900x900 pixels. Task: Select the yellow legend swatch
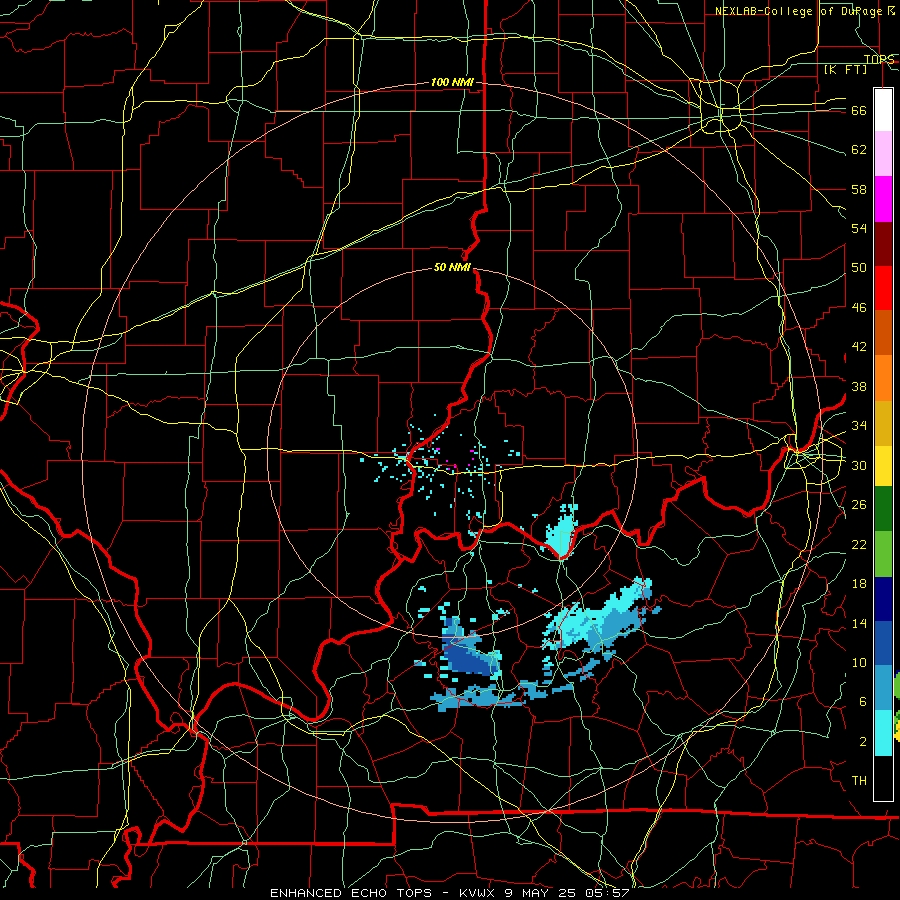883,466
